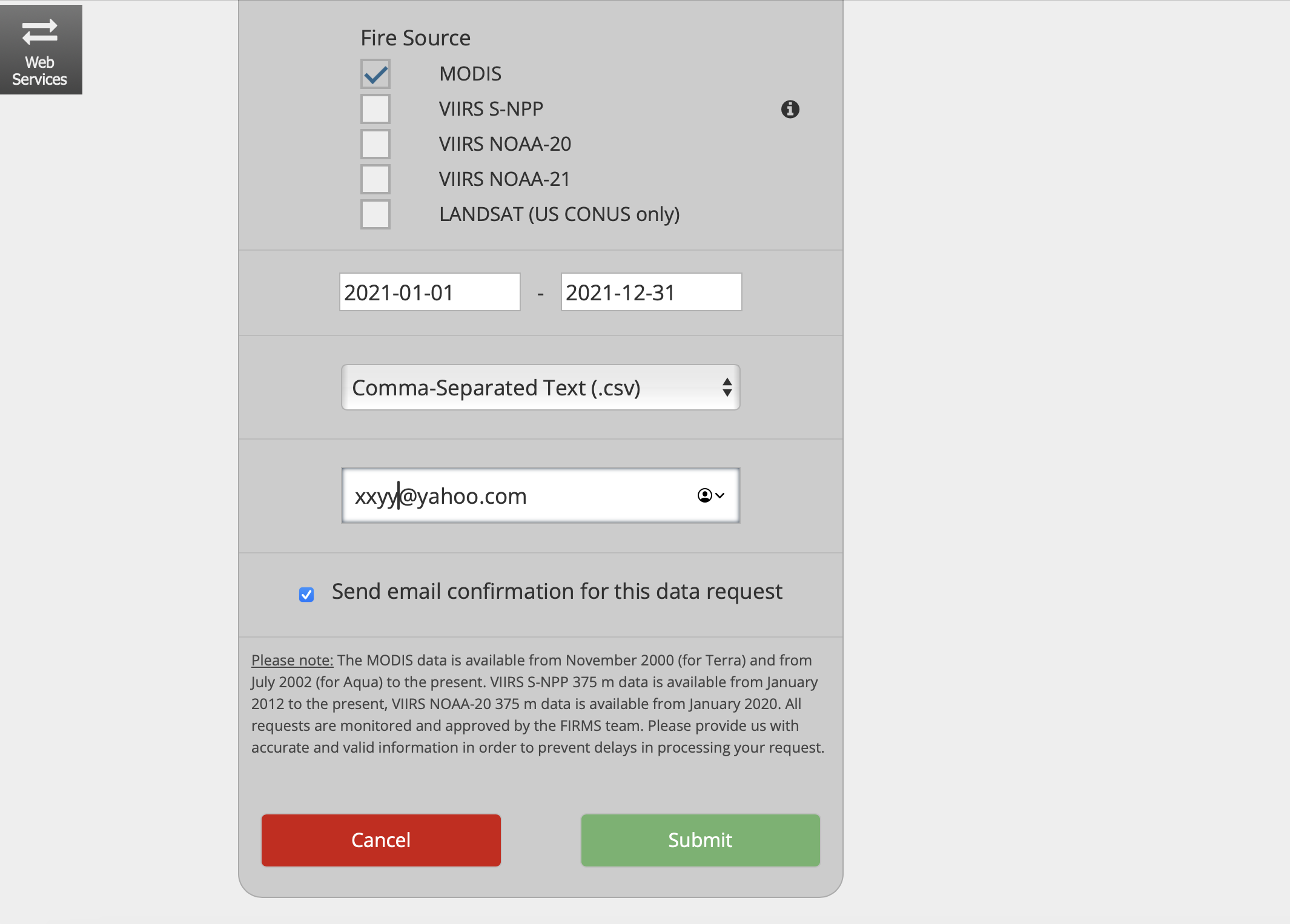Uncheck the MODIS fire source

375,74
